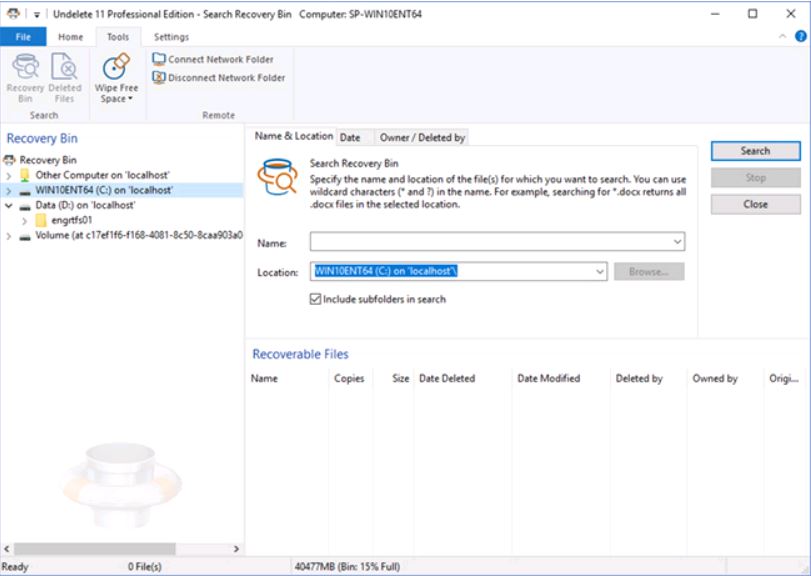Open the File menu
Viewport: 811px width, 576px height.
pos(23,37)
